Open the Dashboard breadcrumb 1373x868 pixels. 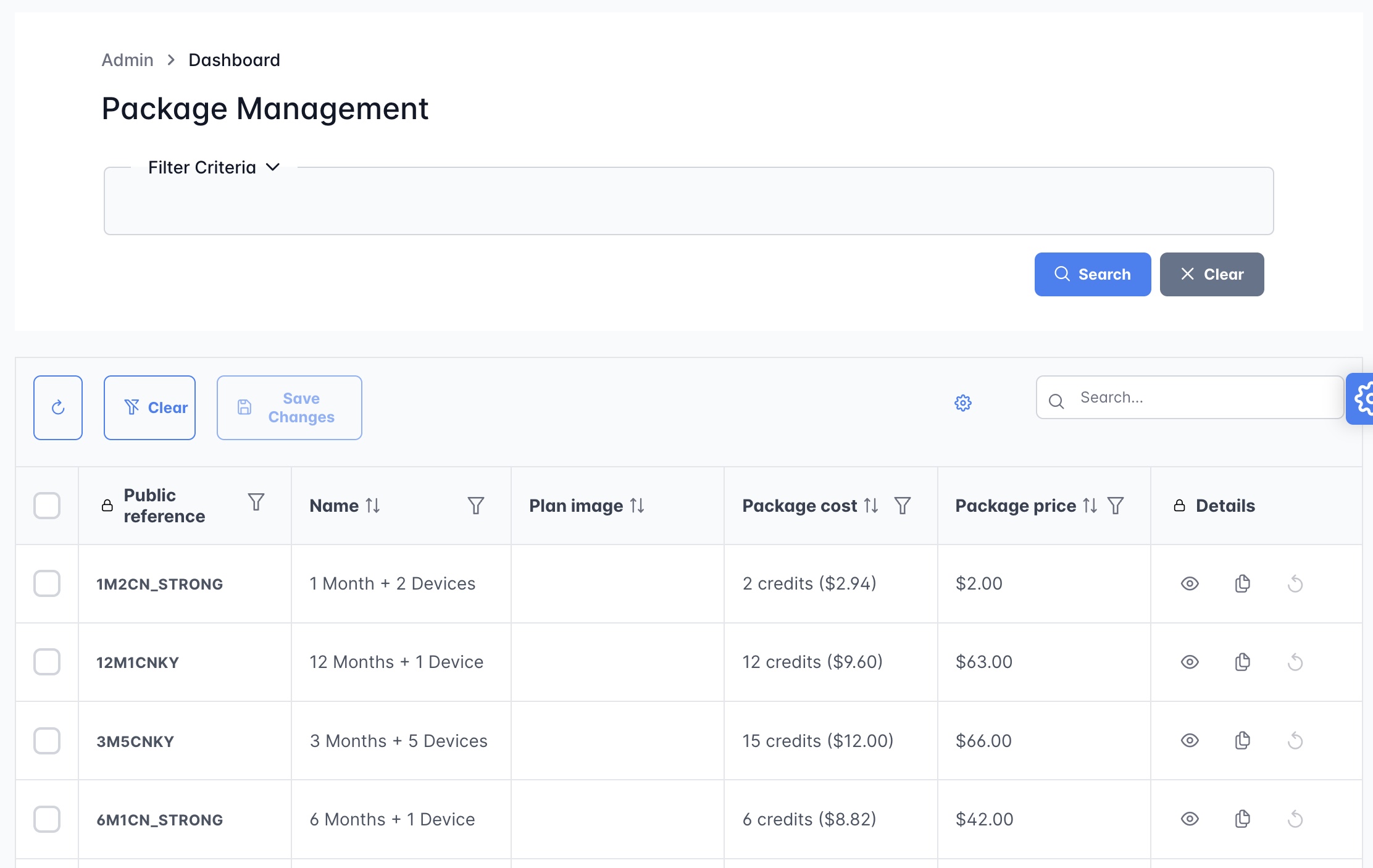tap(234, 60)
